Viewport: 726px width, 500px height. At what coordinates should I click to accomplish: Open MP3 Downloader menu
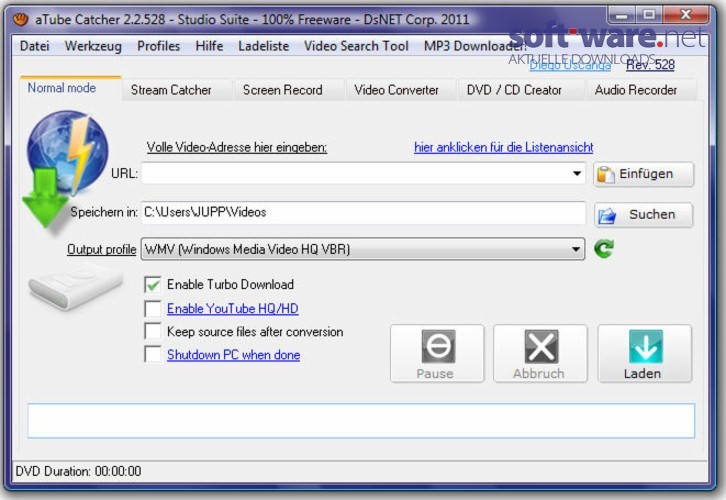[475, 46]
